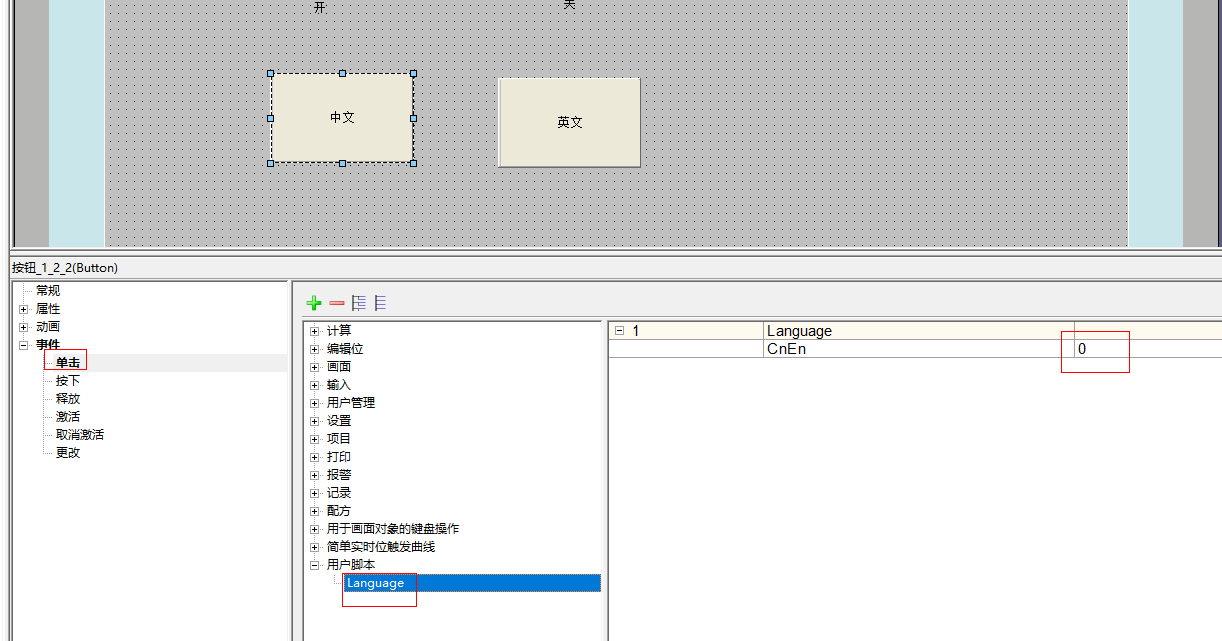The height and width of the screenshot is (641, 1222).
Task: Collapse function row 1 in the function list
Action: tap(619, 331)
